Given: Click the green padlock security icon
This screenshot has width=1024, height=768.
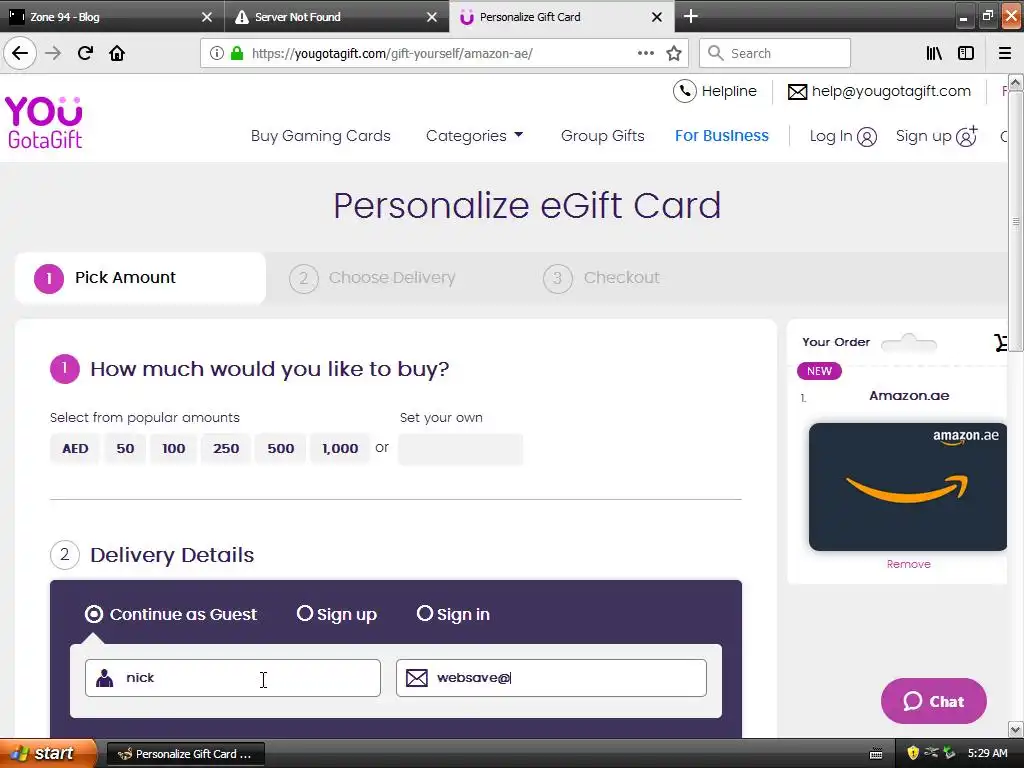Looking at the screenshot, I should 237,54.
